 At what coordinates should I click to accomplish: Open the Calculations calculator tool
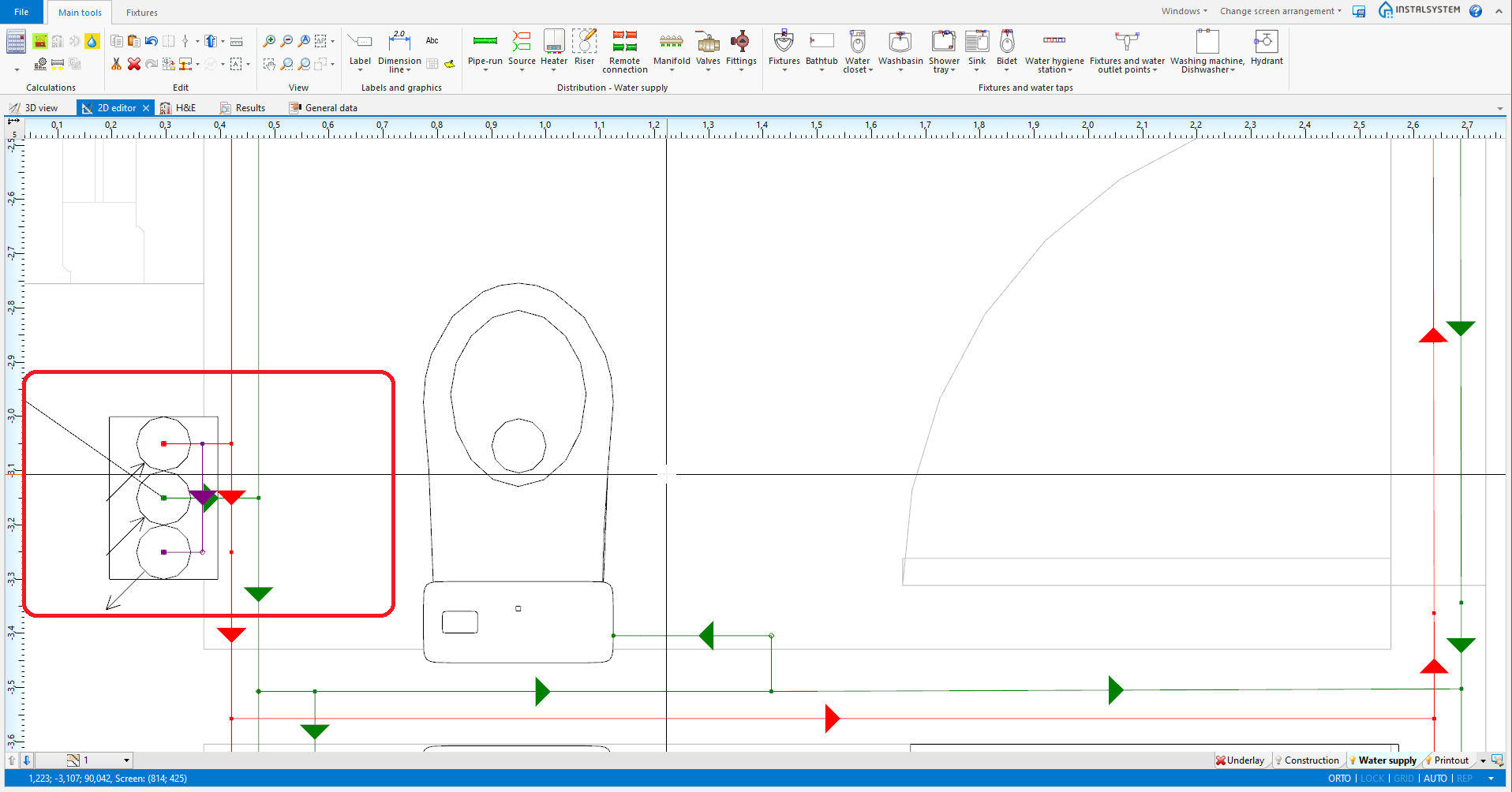16,42
